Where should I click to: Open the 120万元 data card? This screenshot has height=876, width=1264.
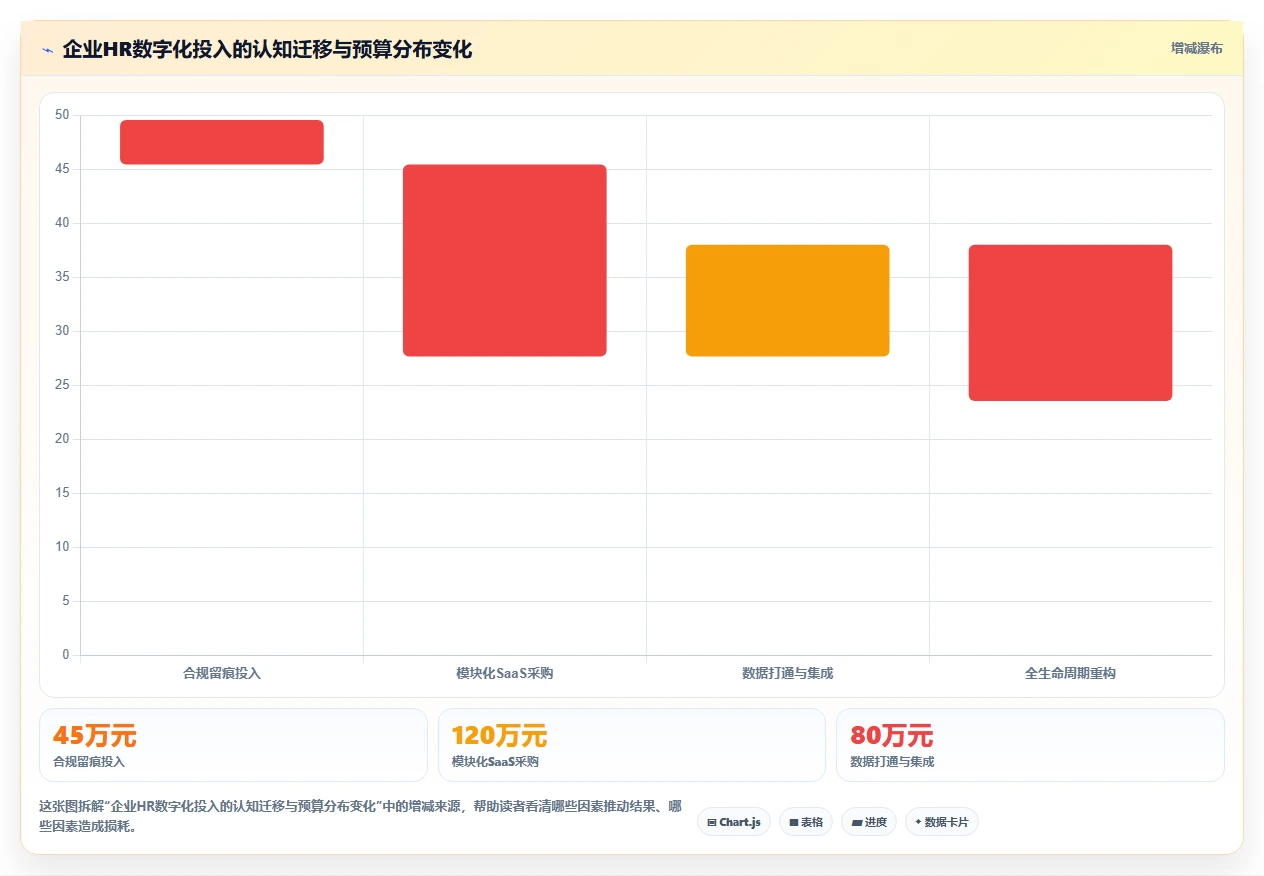tap(632, 745)
